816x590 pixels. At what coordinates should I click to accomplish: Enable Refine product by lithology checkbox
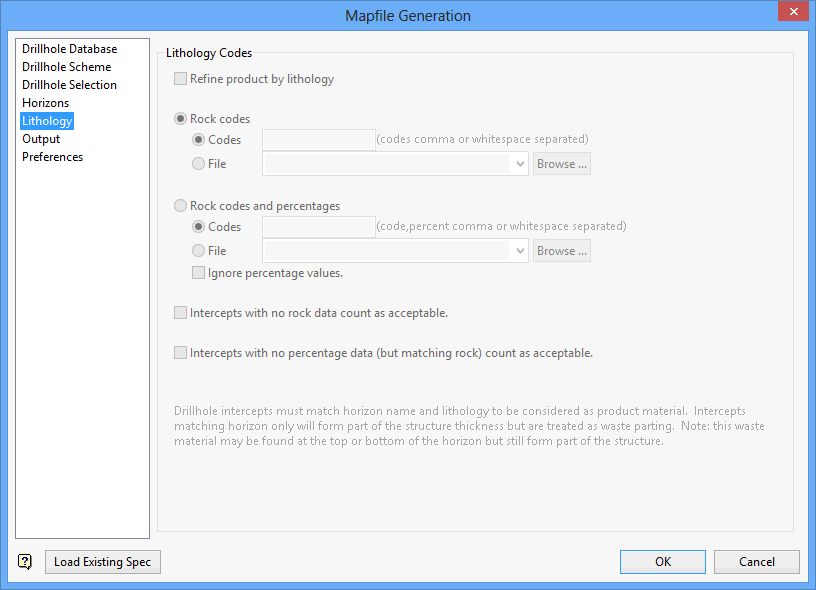click(x=181, y=79)
